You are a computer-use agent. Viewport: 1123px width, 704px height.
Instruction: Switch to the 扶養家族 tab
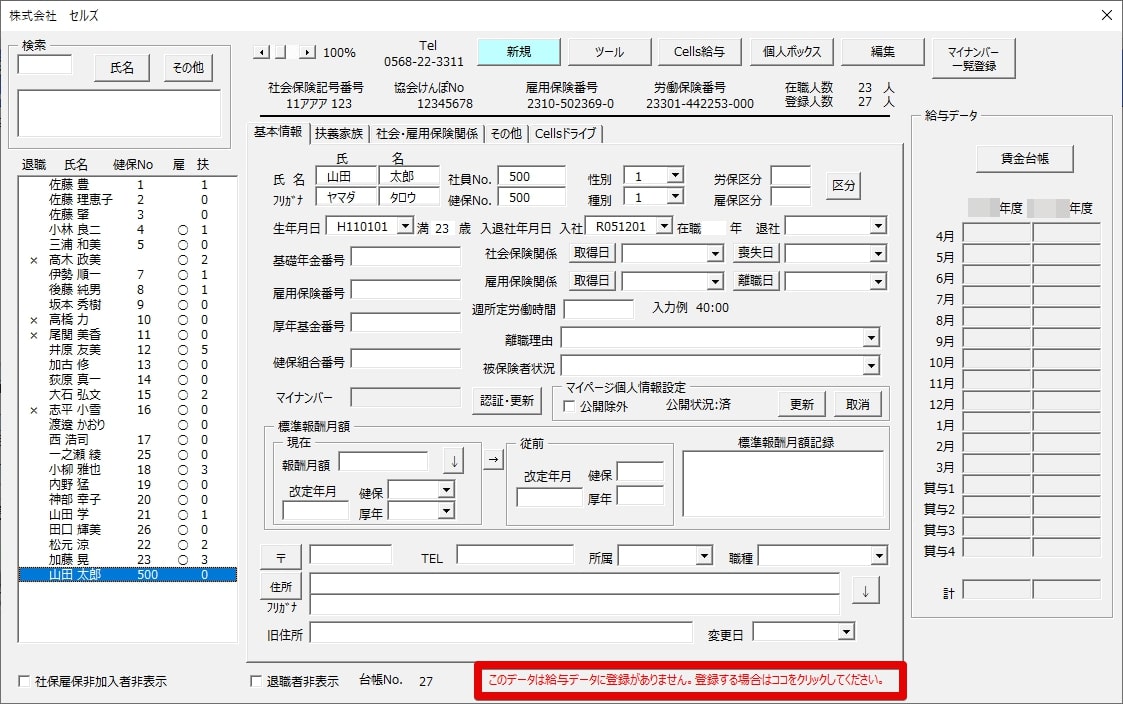pyautogui.click(x=339, y=133)
